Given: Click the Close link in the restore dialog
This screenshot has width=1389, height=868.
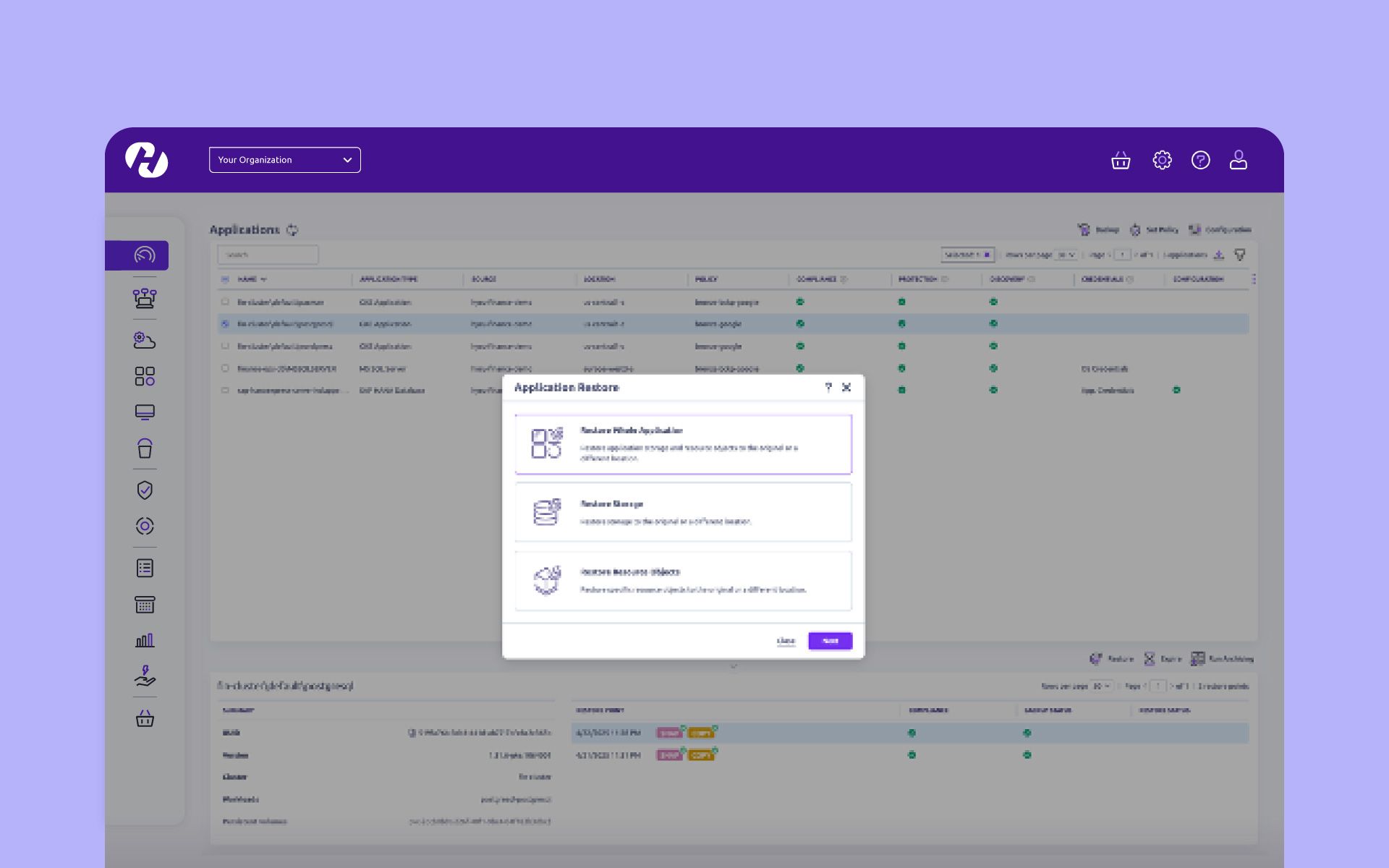Looking at the screenshot, I should point(786,641).
